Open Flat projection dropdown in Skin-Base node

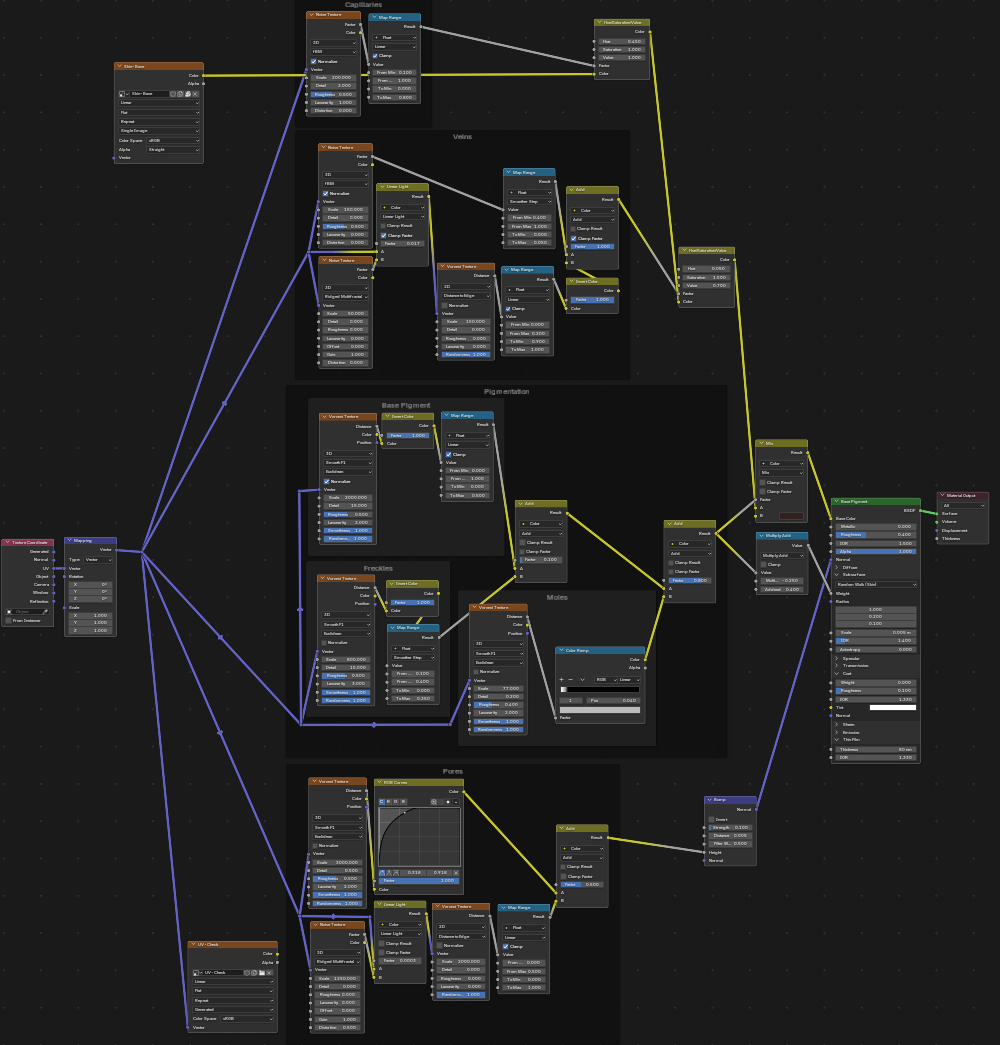(x=159, y=113)
